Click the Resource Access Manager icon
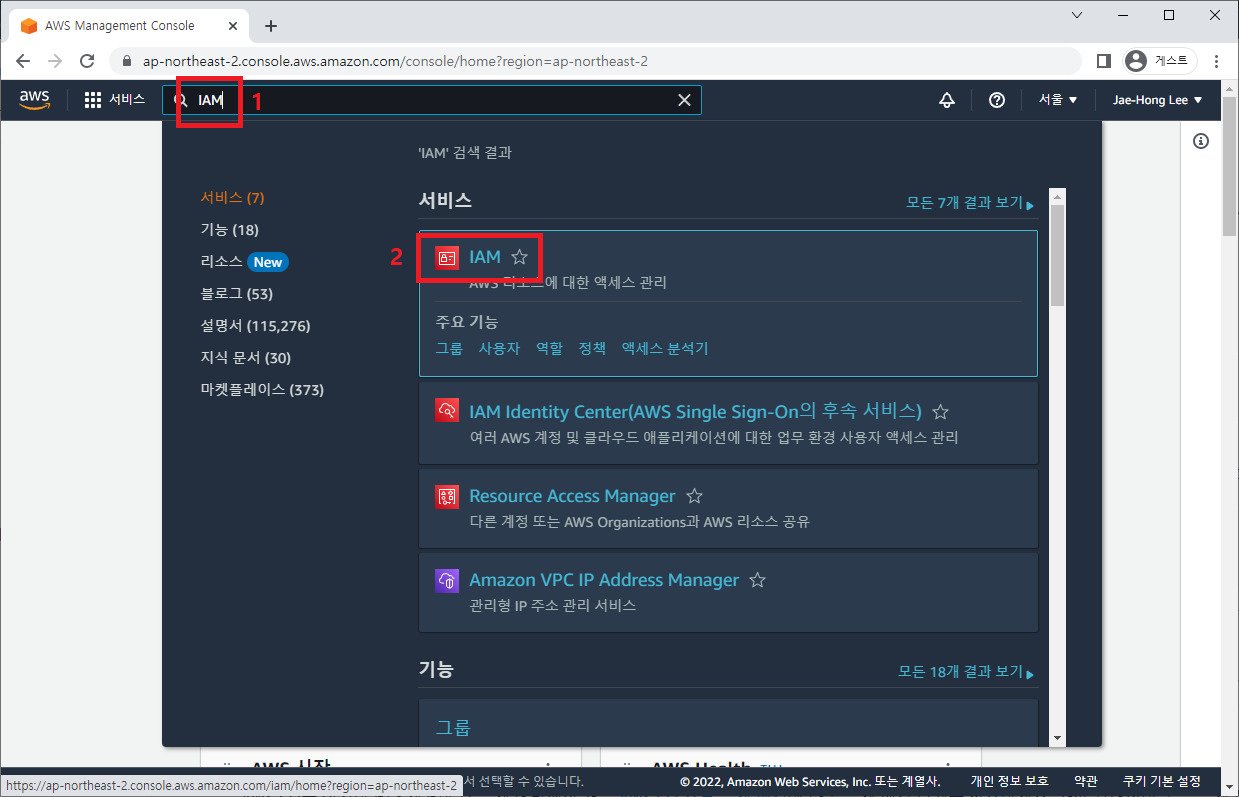Viewport: 1239px width, 797px height. coord(447,496)
